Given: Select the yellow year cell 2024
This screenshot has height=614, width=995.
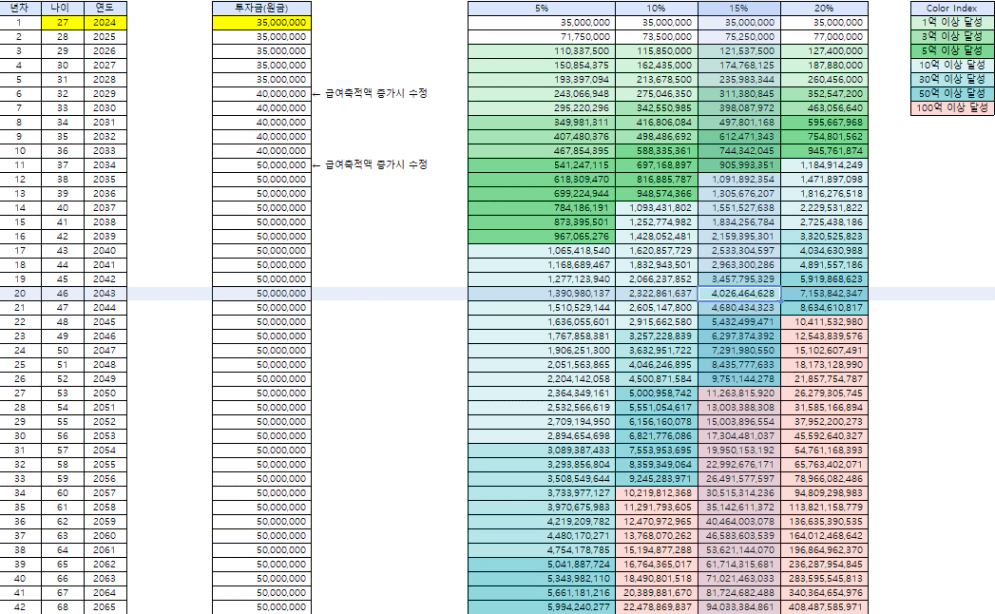Looking at the screenshot, I should click(105, 20).
